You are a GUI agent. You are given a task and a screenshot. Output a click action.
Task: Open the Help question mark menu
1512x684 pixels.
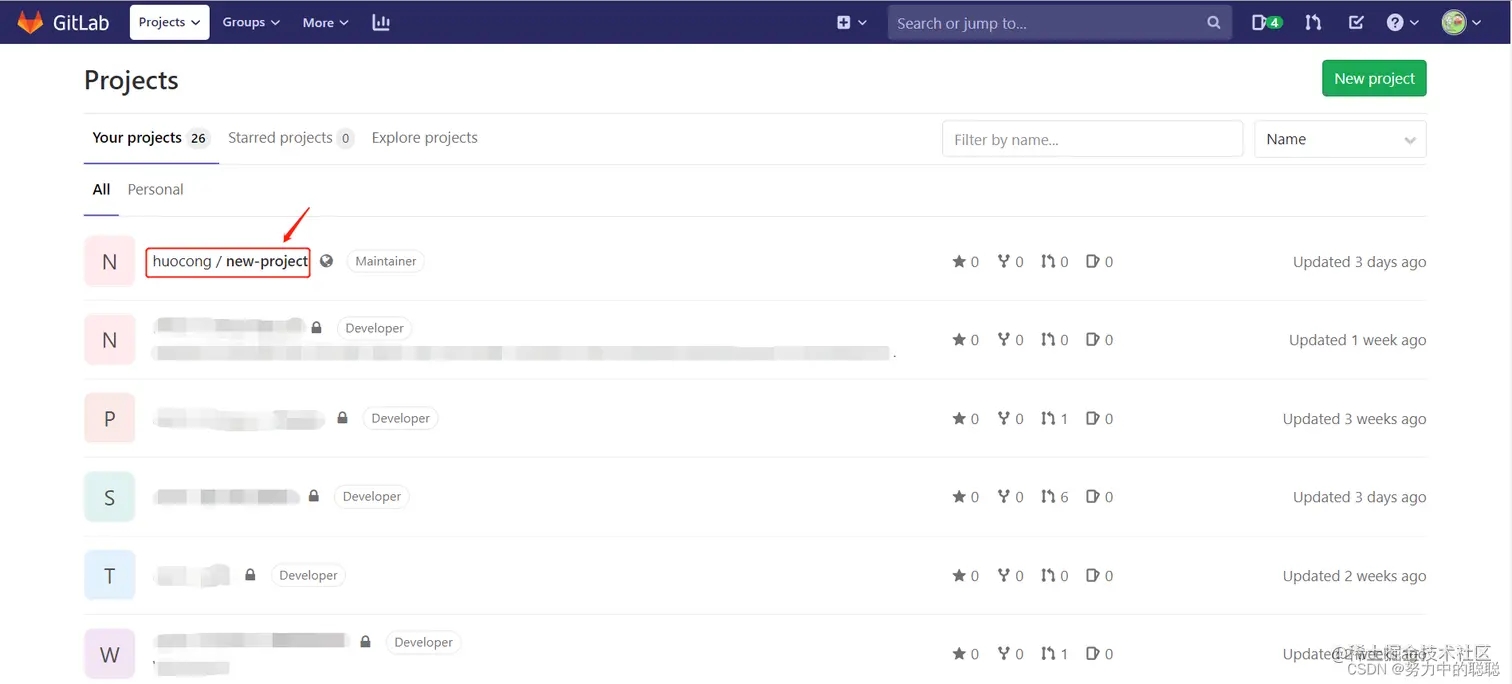pos(1402,22)
